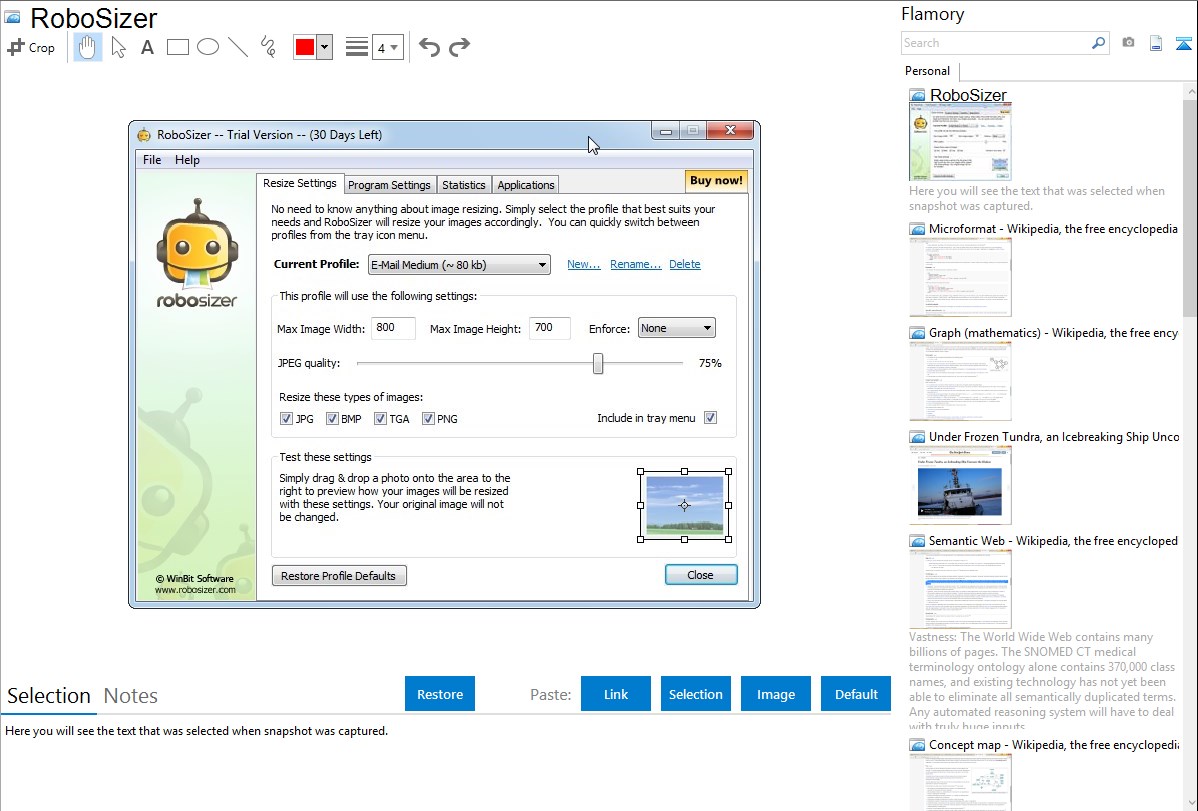Pick the rectangle drawing tool

click(x=177, y=47)
